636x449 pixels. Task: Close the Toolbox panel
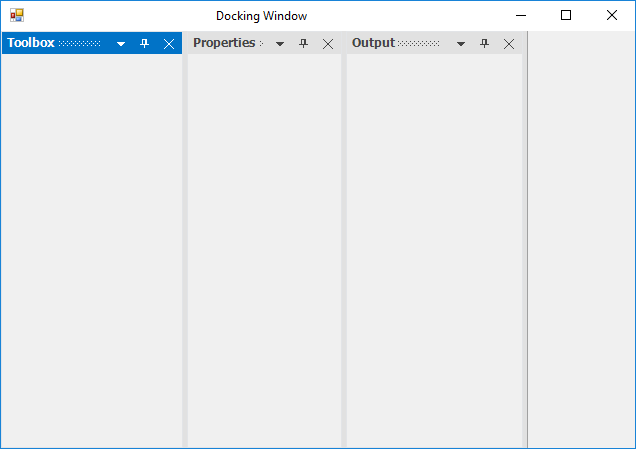click(169, 43)
